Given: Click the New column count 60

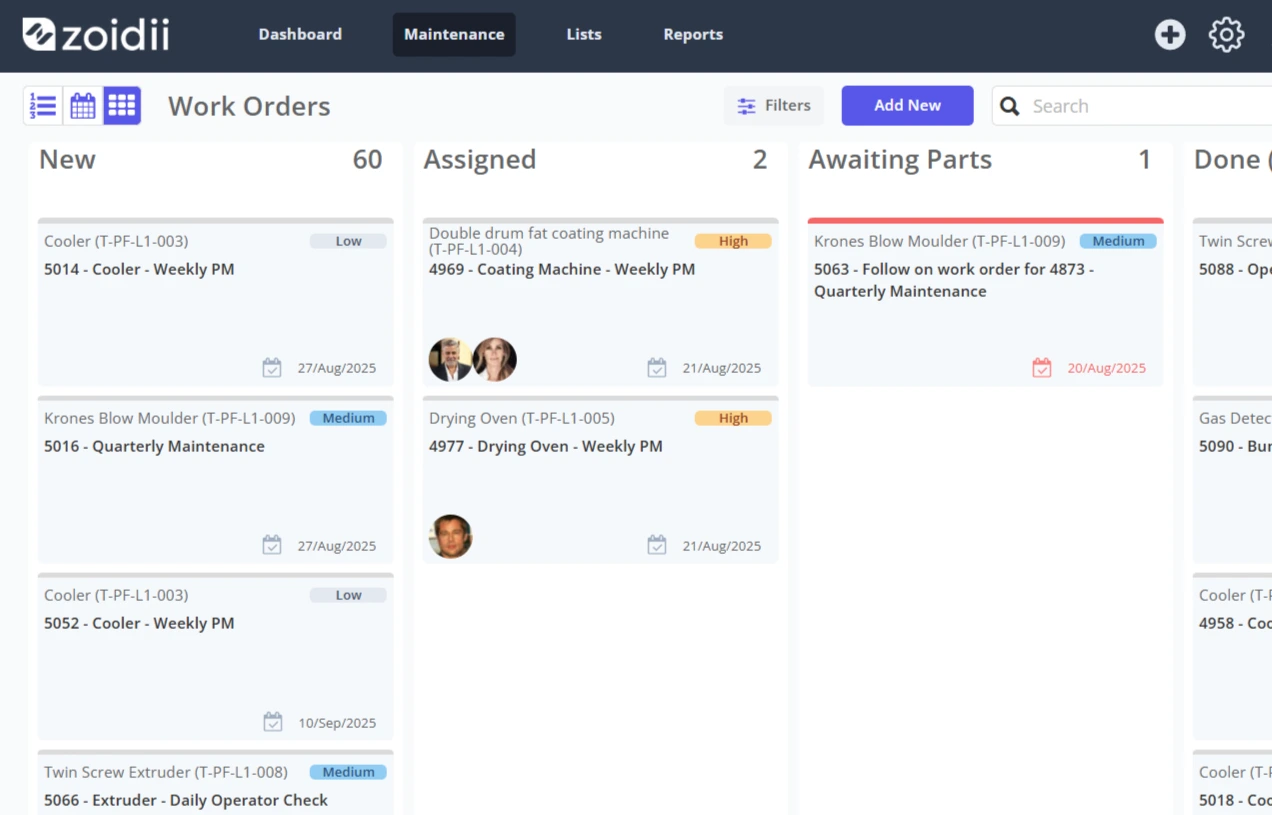Looking at the screenshot, I should pyautogui.click(x=367, y=160).
